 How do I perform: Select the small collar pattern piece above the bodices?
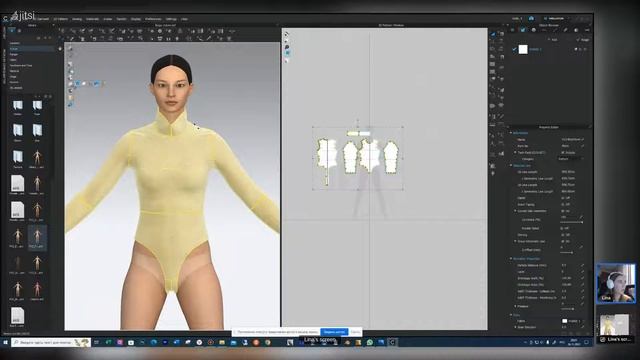coord(358,133)
